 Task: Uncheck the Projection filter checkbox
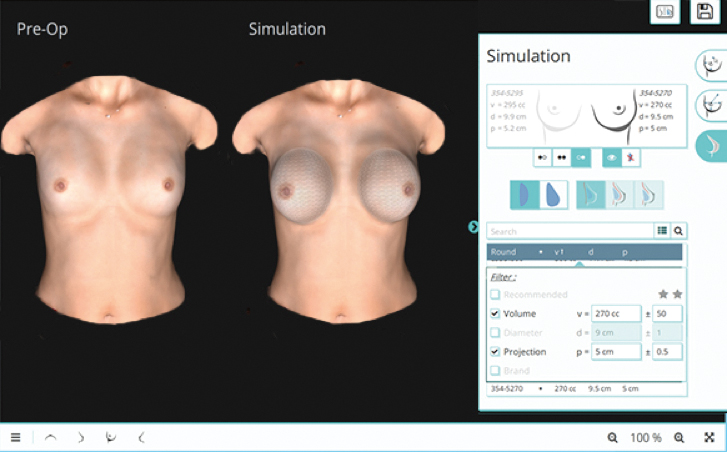point(495,352)
